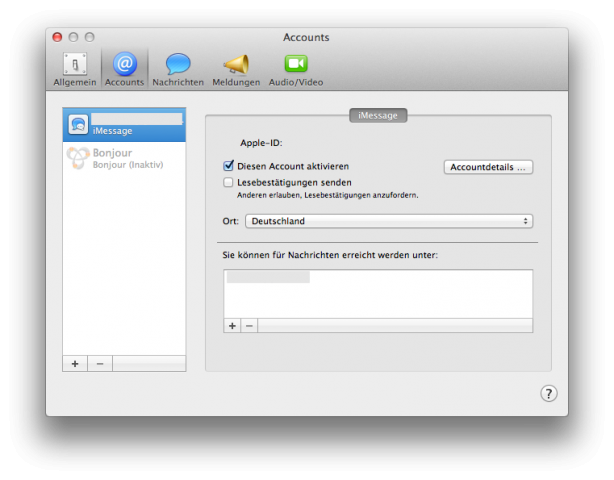614x480 pixels.
Task: Open the Nachrichten speech bubble pane
Action: (178, 67)
